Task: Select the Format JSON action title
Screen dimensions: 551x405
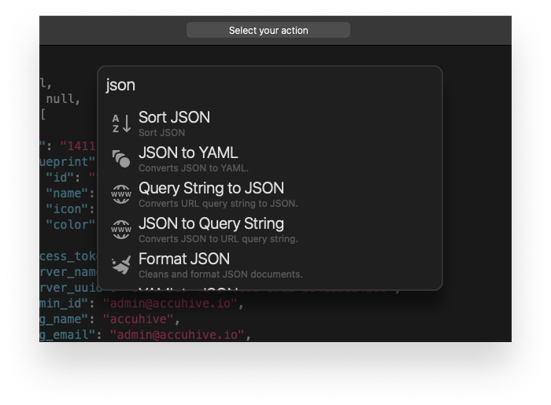Action: coord(184,259)
